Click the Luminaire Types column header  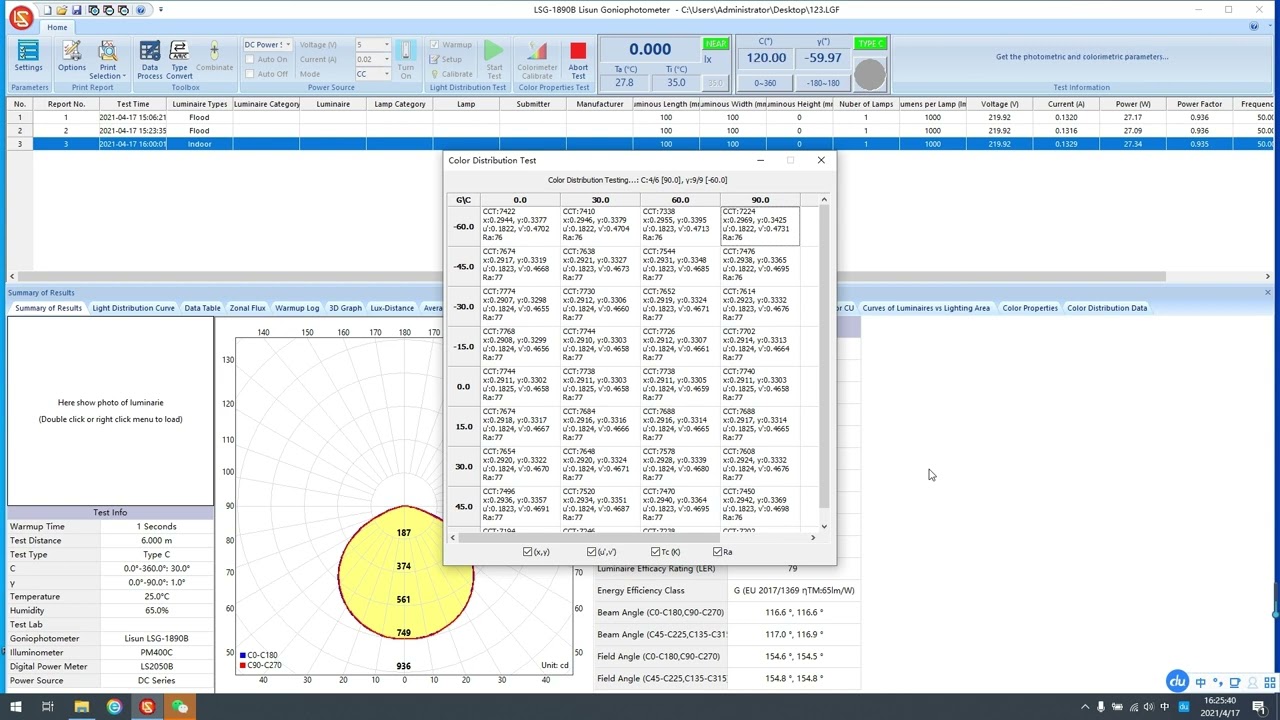click(199, 104)
